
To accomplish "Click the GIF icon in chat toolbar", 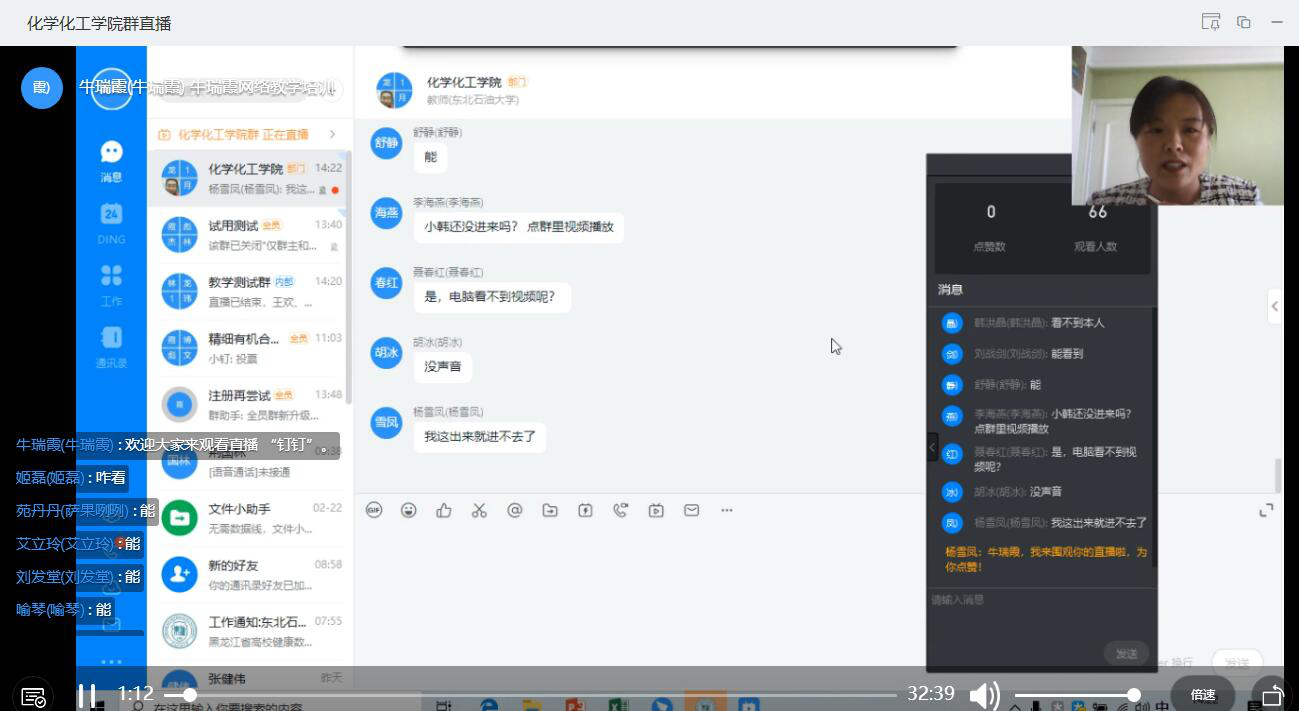I will (374, 510).
